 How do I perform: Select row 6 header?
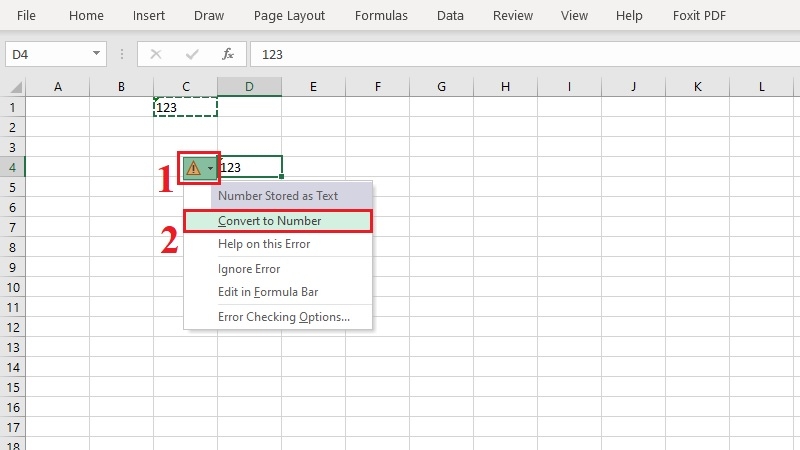[x=13, y=207]
